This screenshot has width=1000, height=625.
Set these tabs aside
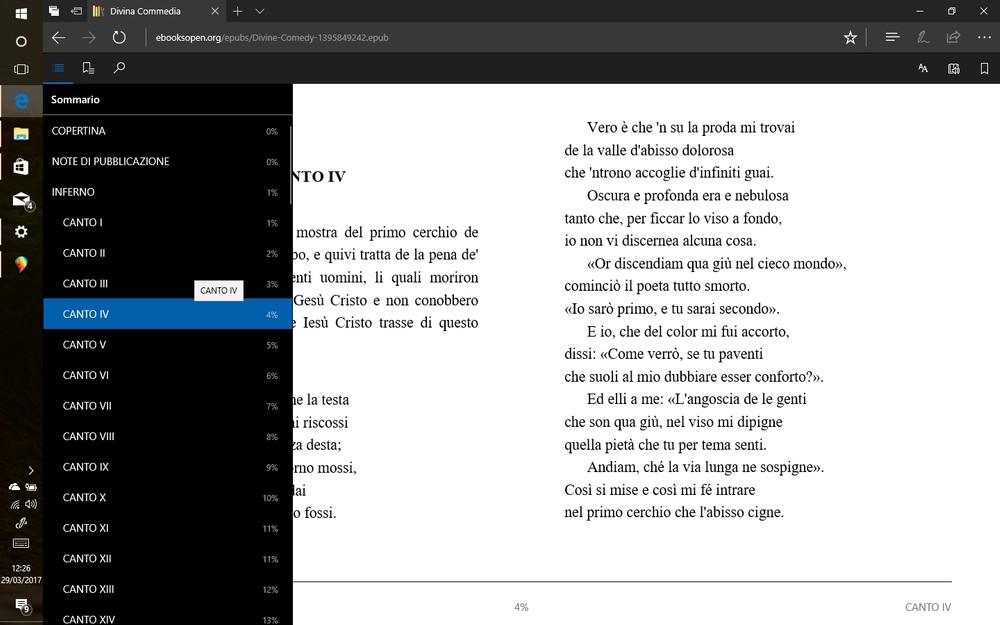[x=76, y=11]
